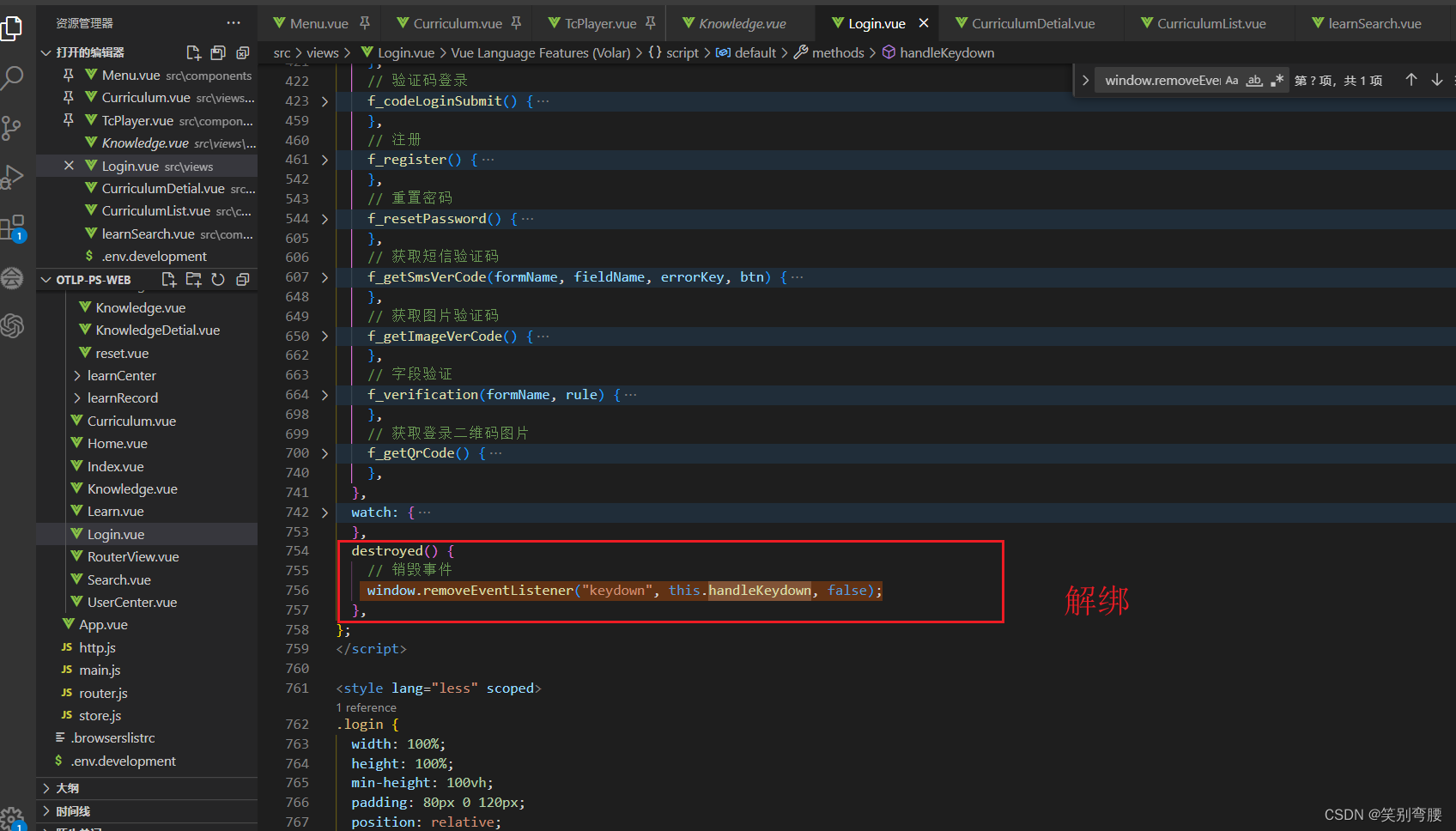This screenshot has height=831, width=1456.
Task: Unfold f_verification at line 664
Action: [325, 395]
